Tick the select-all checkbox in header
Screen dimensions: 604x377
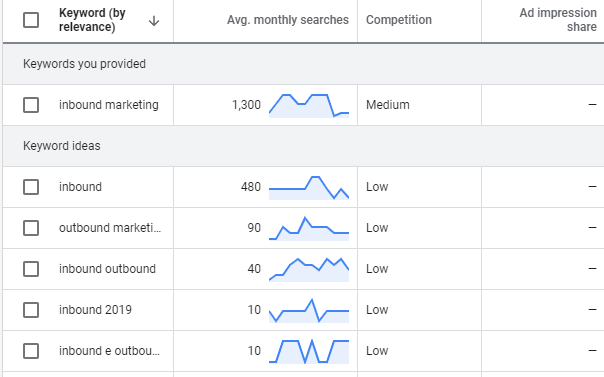pos(31,20)
